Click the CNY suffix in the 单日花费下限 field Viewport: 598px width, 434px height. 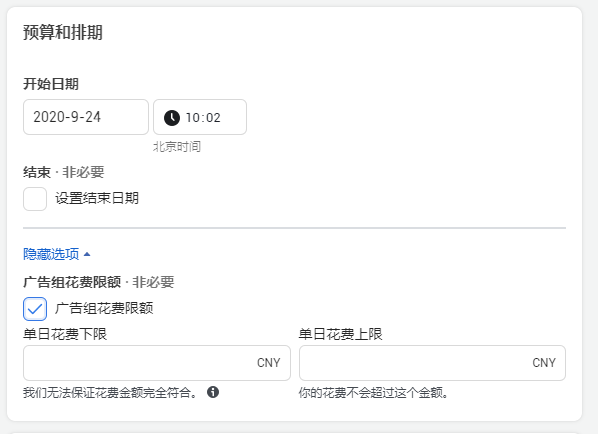click(x=268, y=363)
